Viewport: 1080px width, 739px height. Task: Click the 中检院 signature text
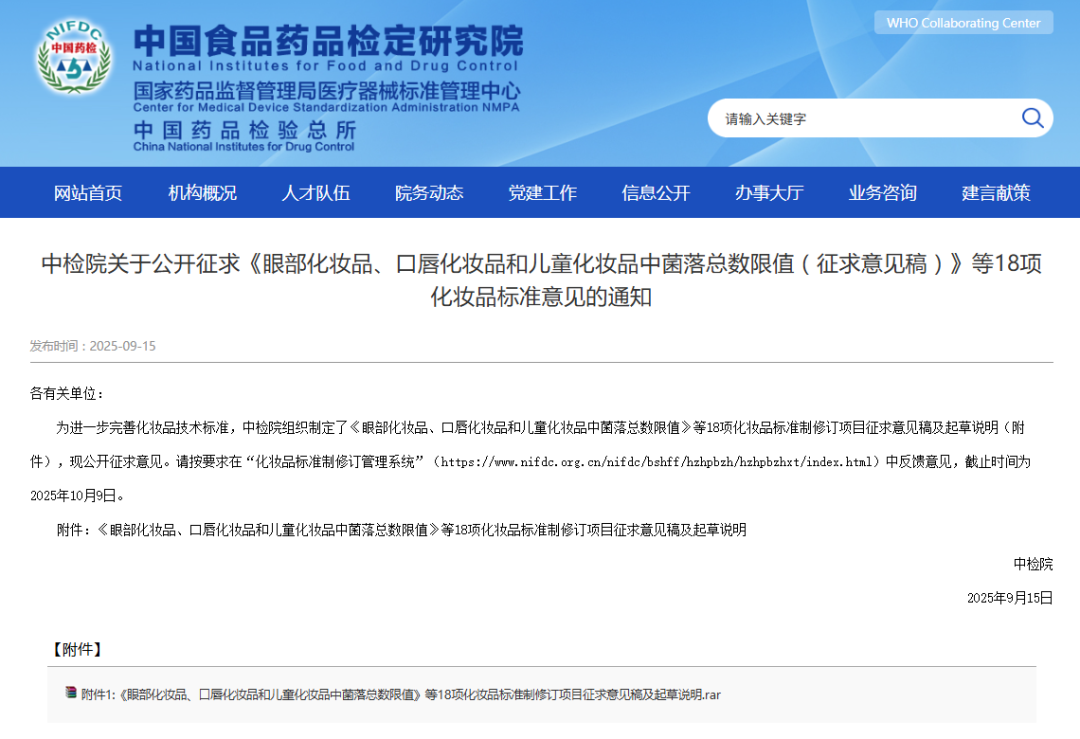[1033, 564]
